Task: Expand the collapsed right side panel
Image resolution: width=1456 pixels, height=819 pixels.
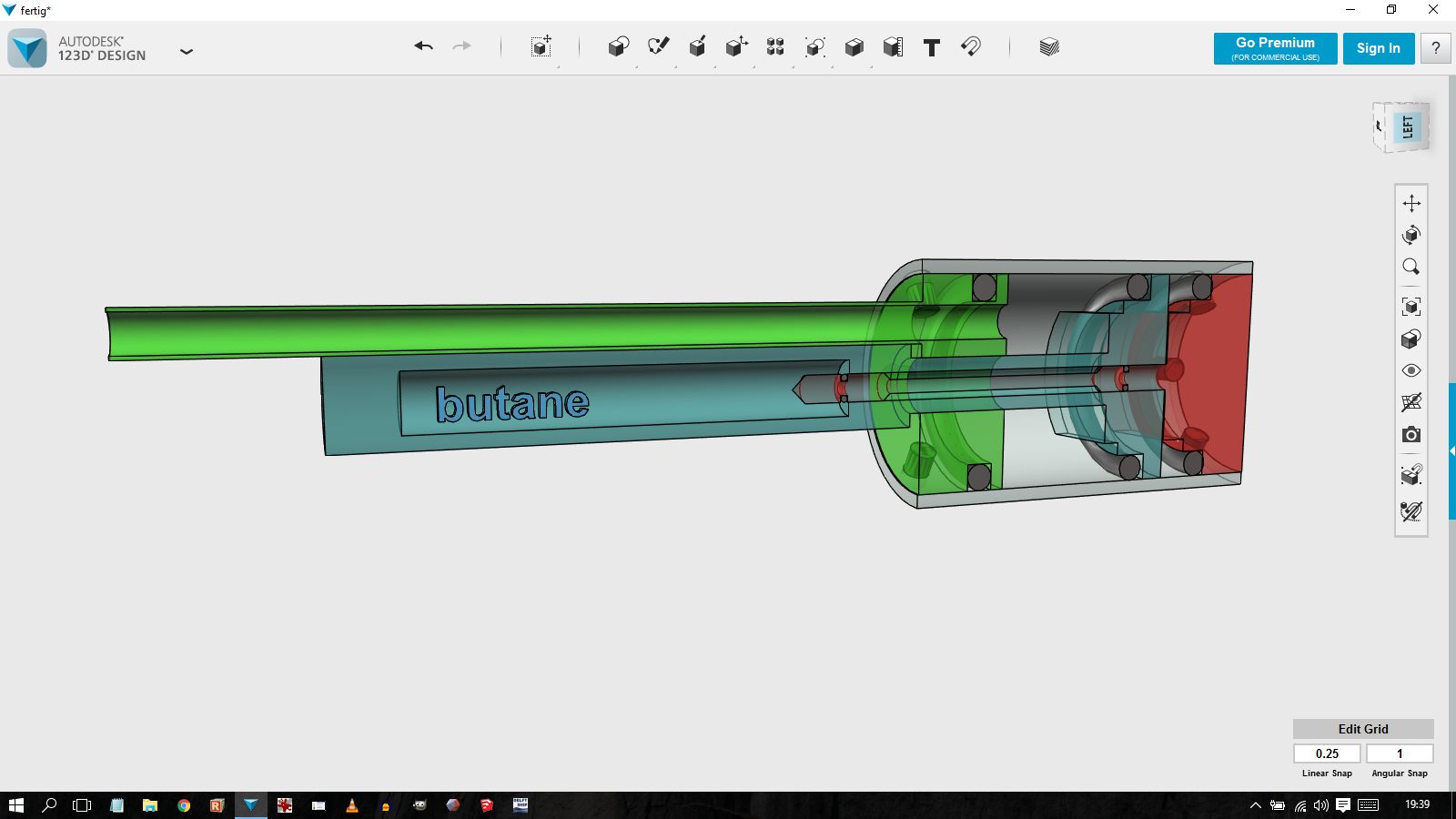Action: (x=1451, y=451)
